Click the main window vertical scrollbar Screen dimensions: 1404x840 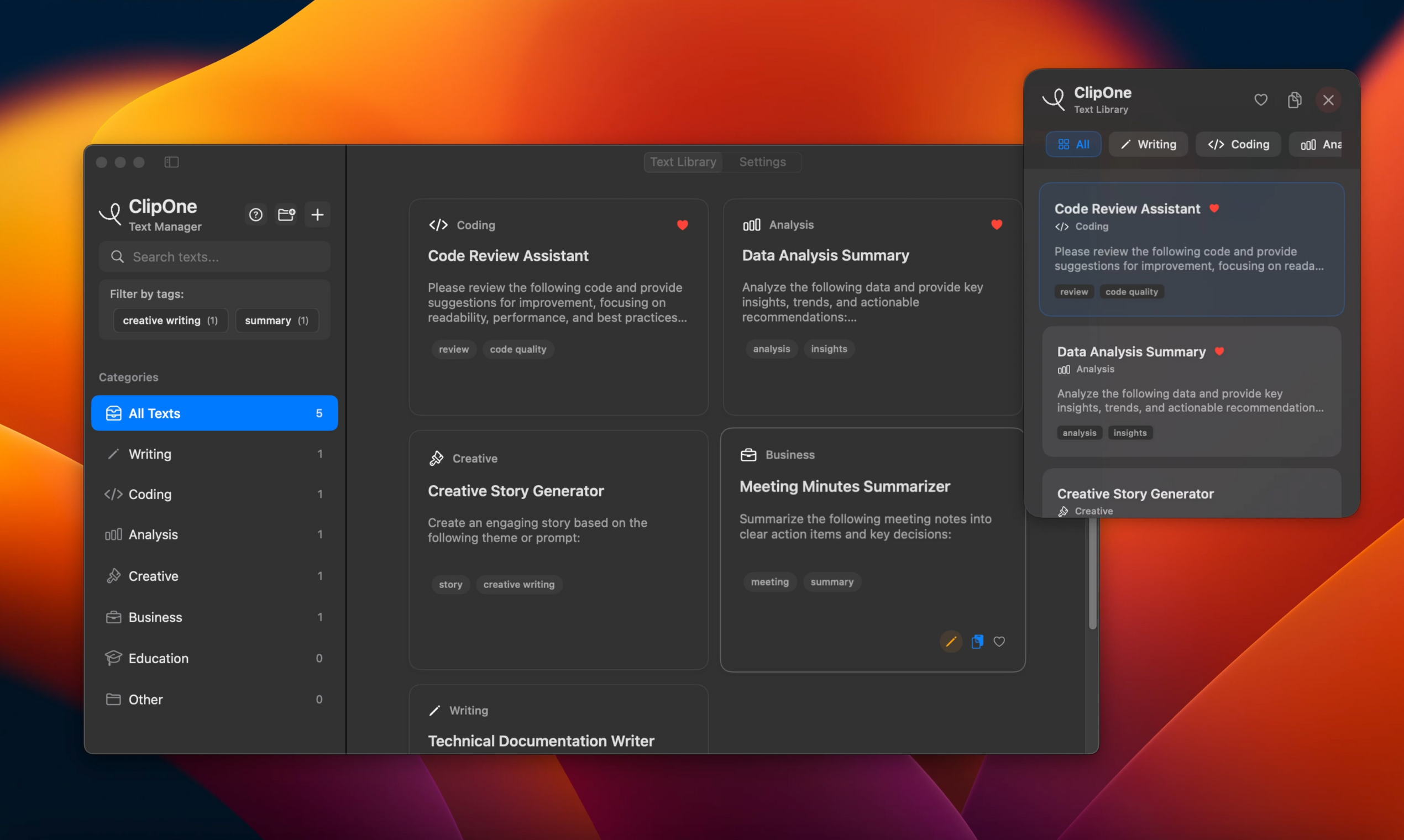click(x=1092, y=572)
